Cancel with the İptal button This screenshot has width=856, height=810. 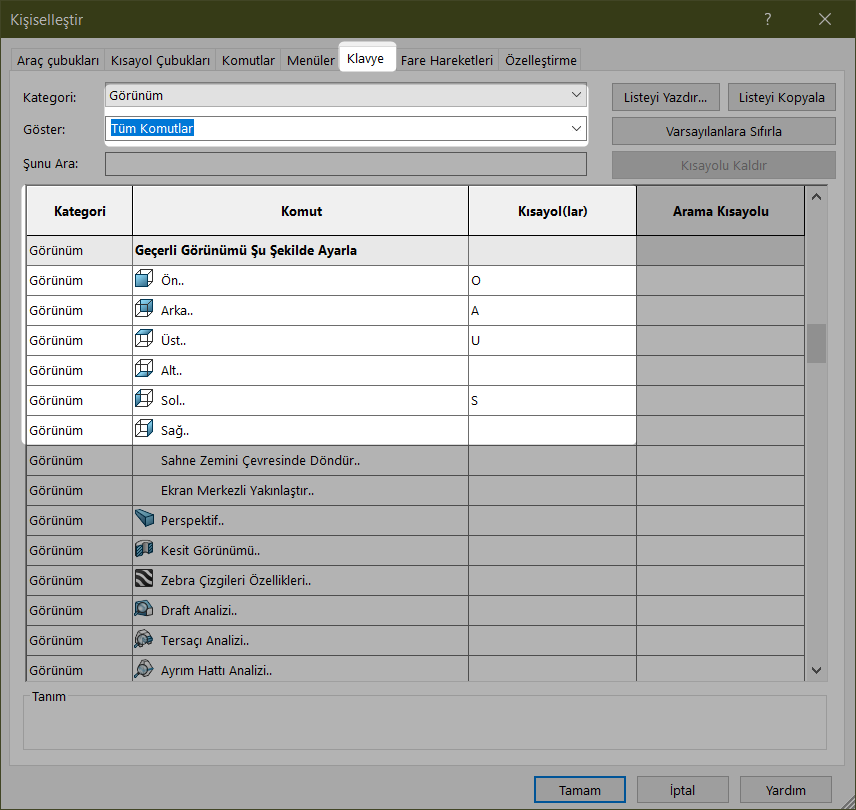[682, 790]
